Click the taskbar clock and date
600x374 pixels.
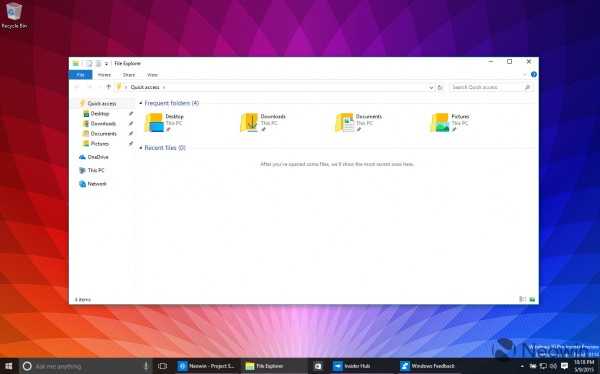pyautogui.click(x=584, y=366)
